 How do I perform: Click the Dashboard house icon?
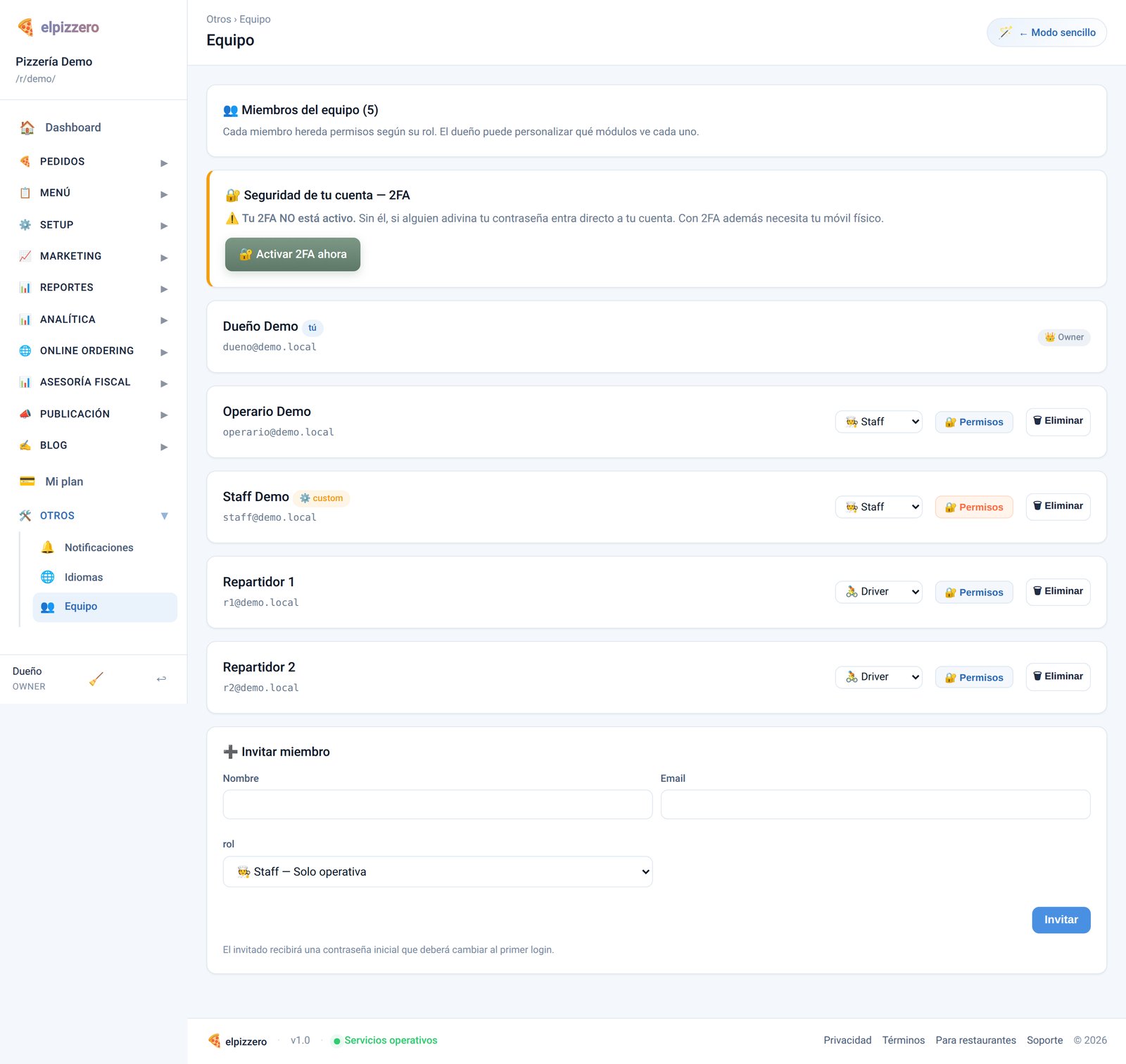click(x=27, y=127)
